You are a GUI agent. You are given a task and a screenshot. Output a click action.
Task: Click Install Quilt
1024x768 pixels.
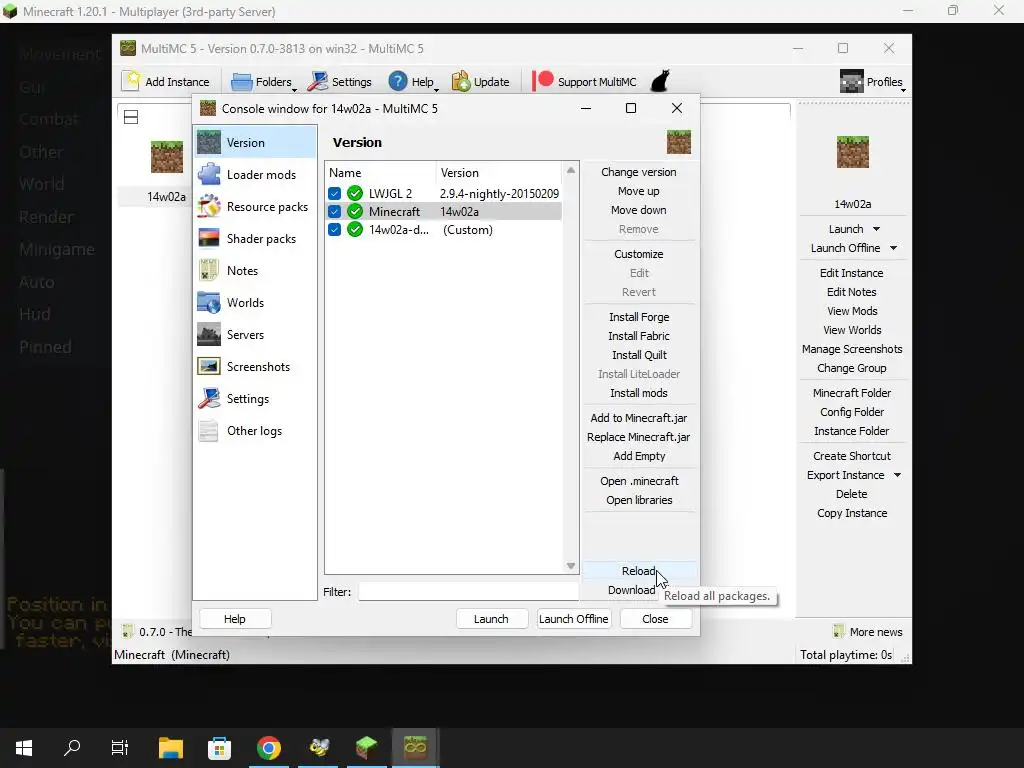coord(639,355)
